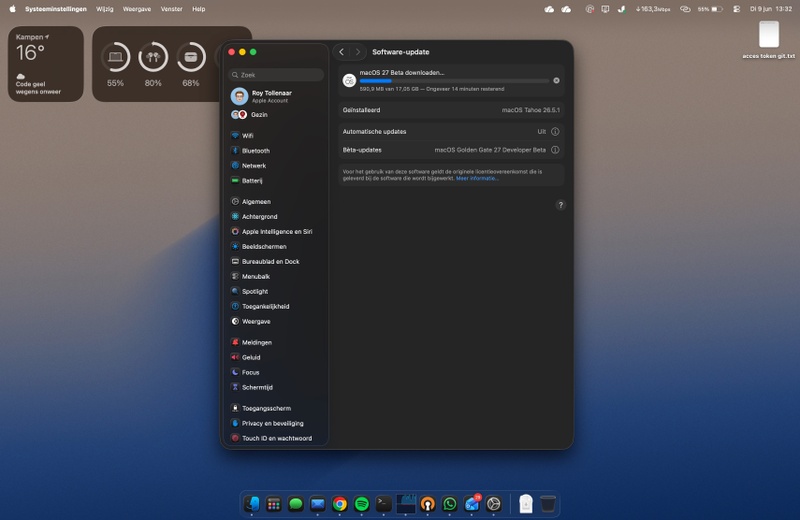This screenshot has height=520, width=800.
Task: Click the macOS Golden Gate 27 Developer Beta value
Action: tap(490, 150)
